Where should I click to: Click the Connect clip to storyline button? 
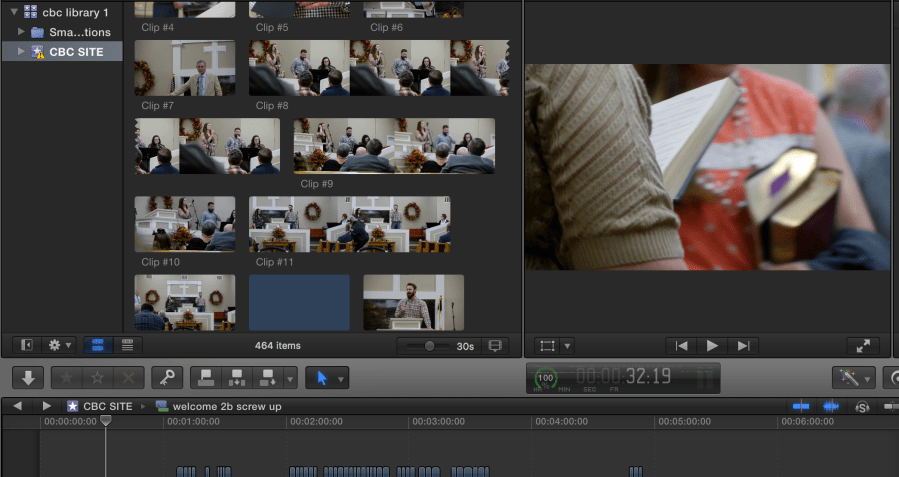(206, 378)
